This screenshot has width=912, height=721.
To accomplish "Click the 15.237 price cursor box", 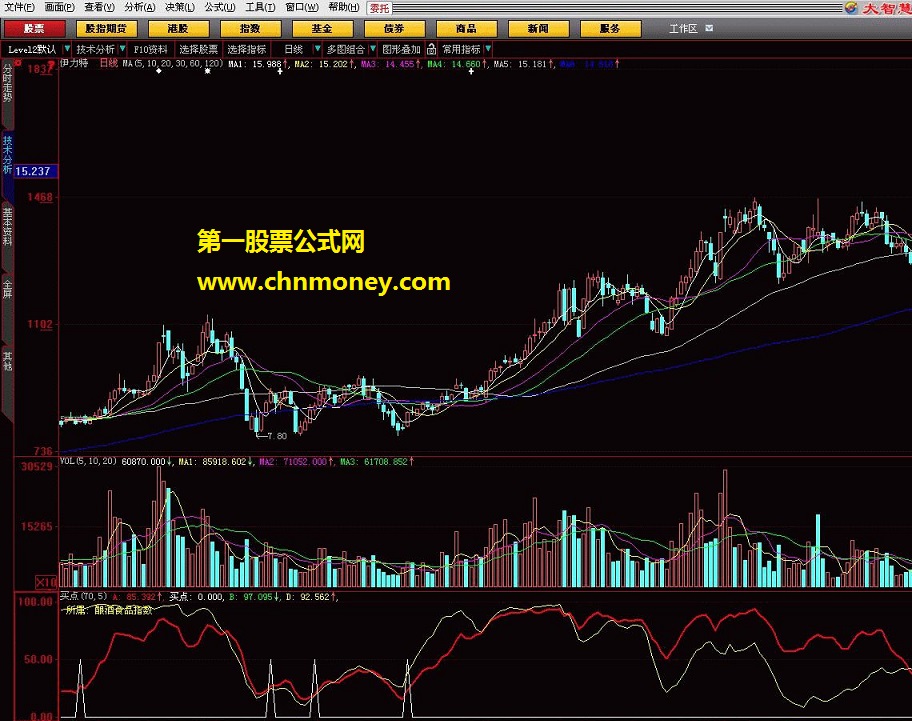I will tap(35, 172).
